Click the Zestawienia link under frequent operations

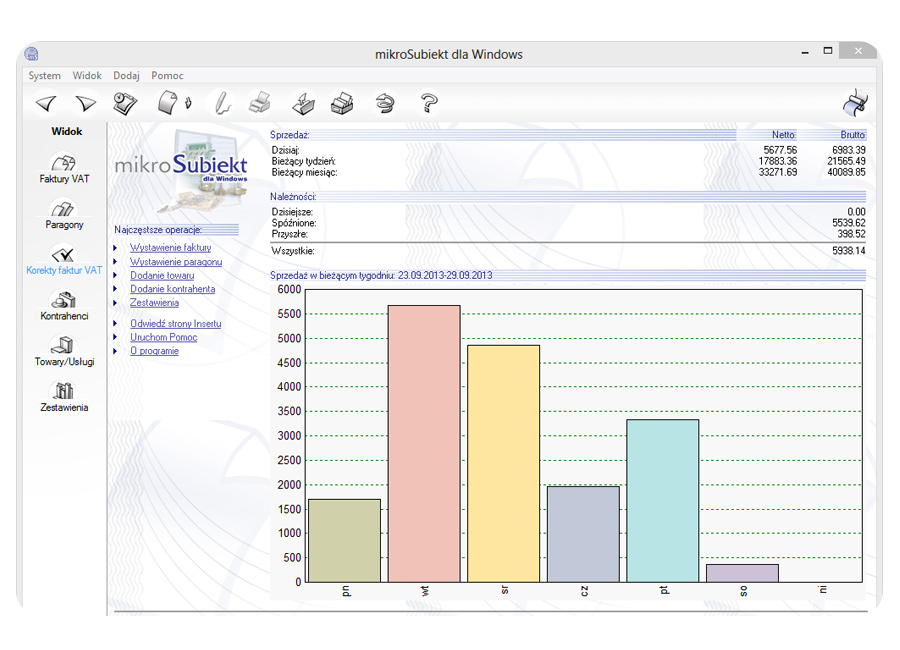(154, 303)
